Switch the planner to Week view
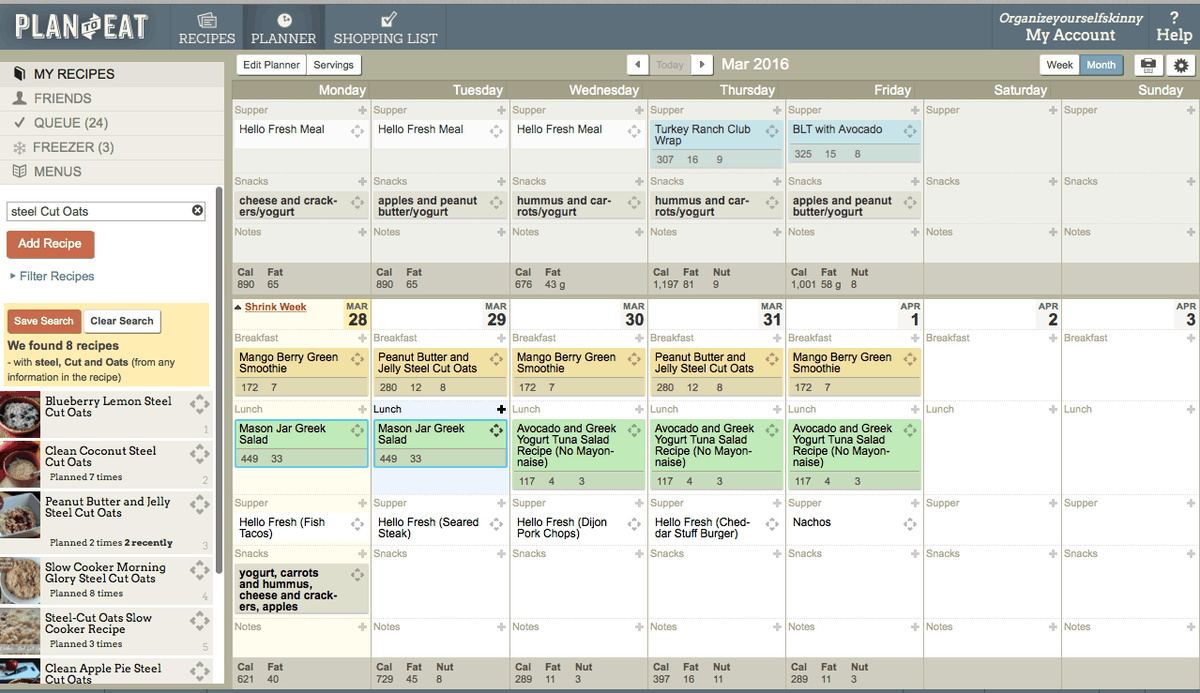 click(1060, 65)
